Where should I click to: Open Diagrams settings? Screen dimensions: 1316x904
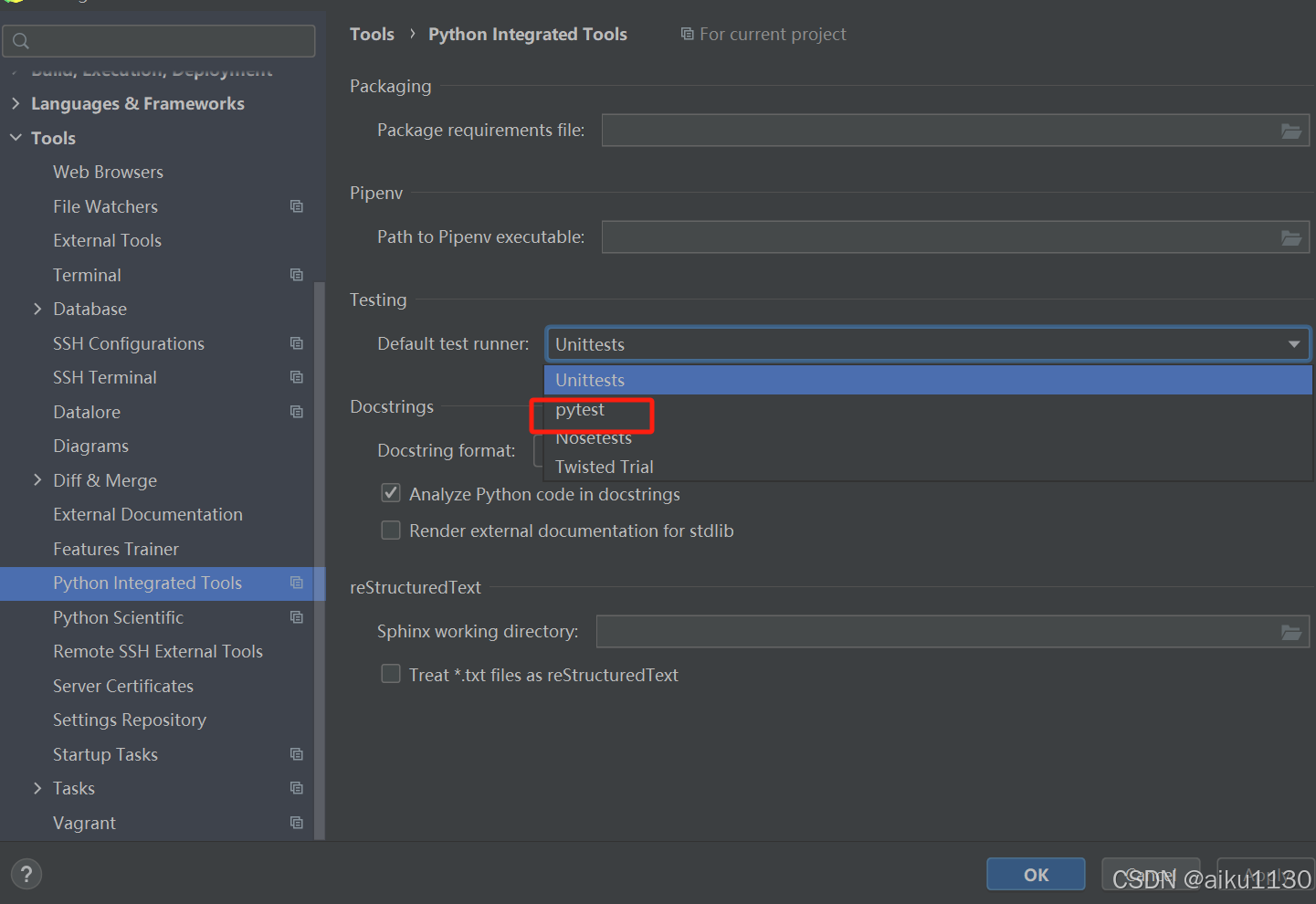[90, 446]
